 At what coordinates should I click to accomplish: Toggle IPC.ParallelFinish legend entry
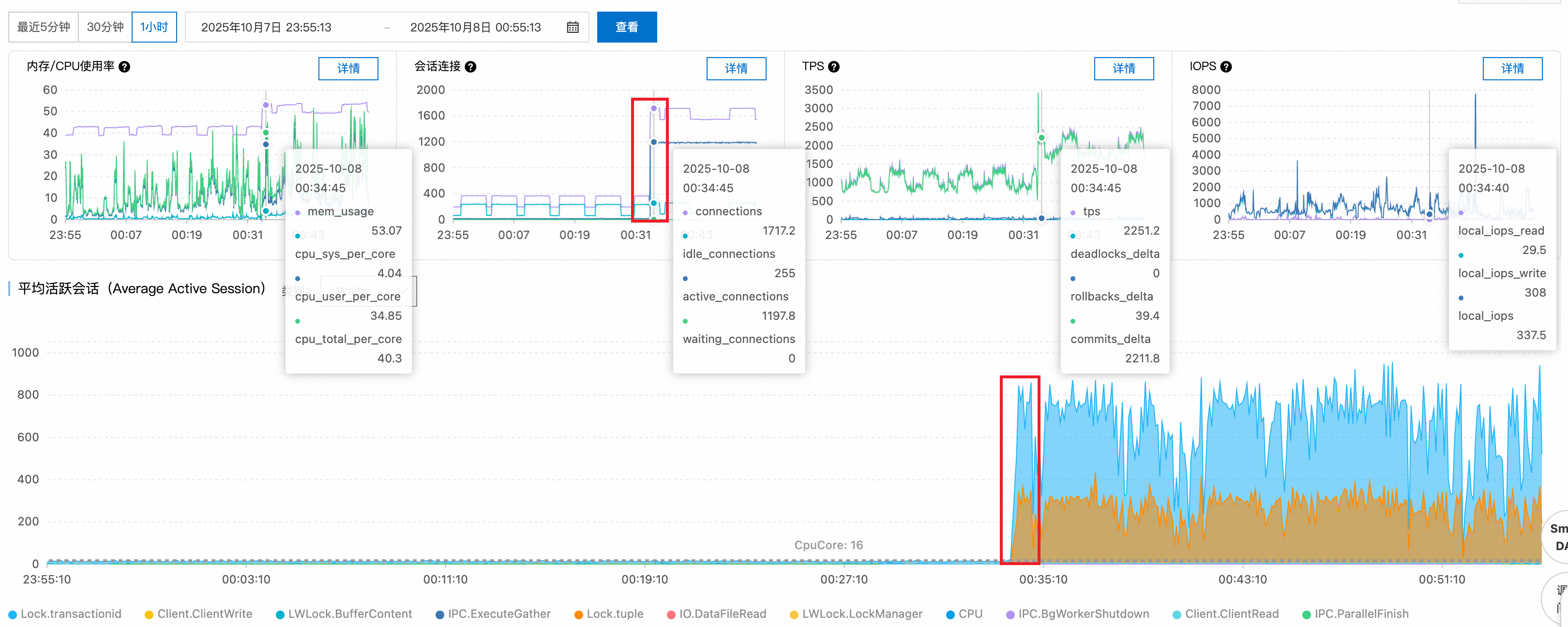pos(1355,613)
